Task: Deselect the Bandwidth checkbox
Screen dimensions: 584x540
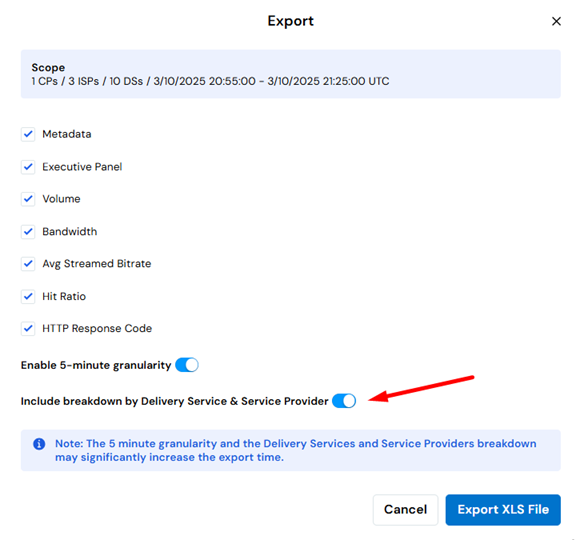Action: [x=28, y=232]
